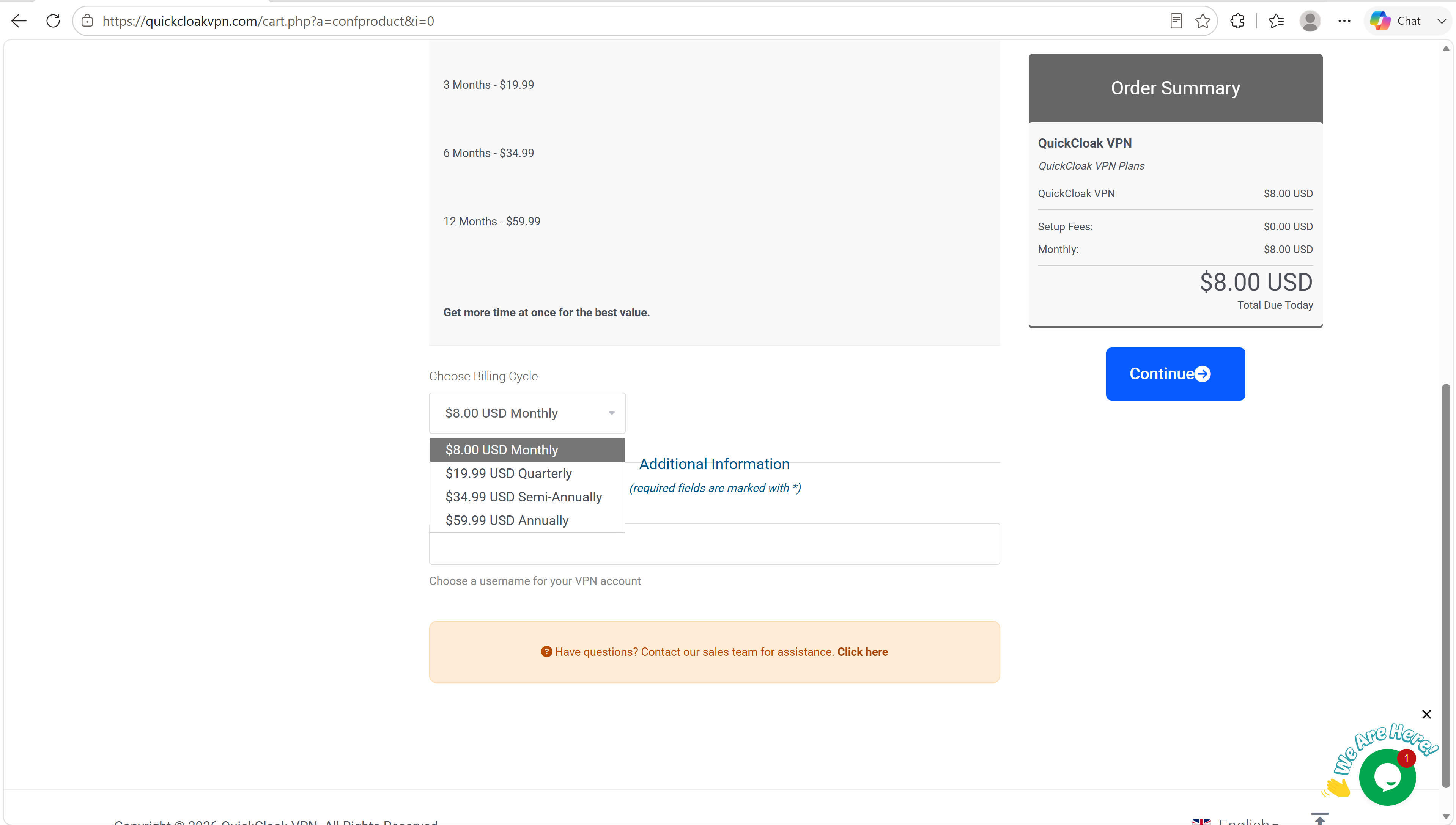
Task: Select $34.99 USD Semi-Annually option
Action: [527, 497]
